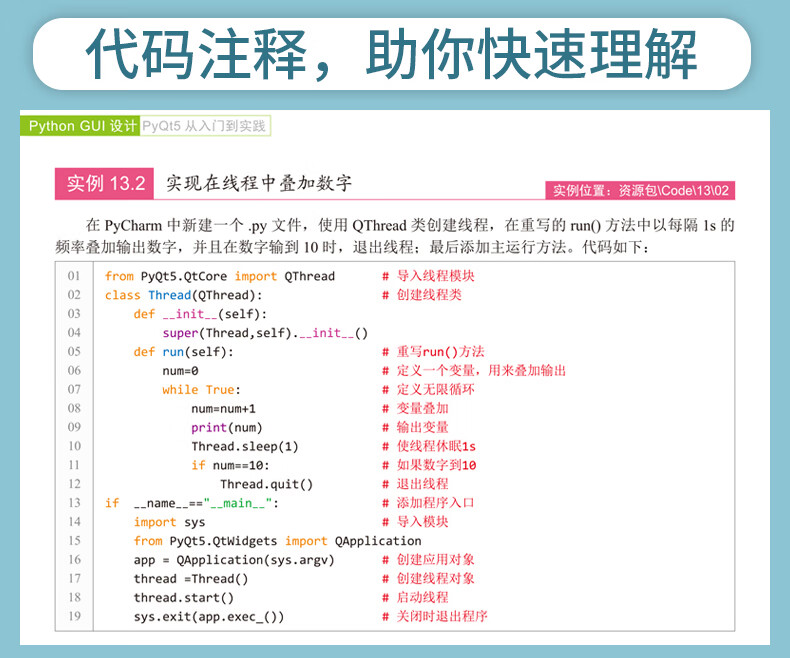Image resolution: width=790 pixels, height=658 pixels.
Task: Click the from PyQt5.QtCore import QThread line
Action: 220,276
